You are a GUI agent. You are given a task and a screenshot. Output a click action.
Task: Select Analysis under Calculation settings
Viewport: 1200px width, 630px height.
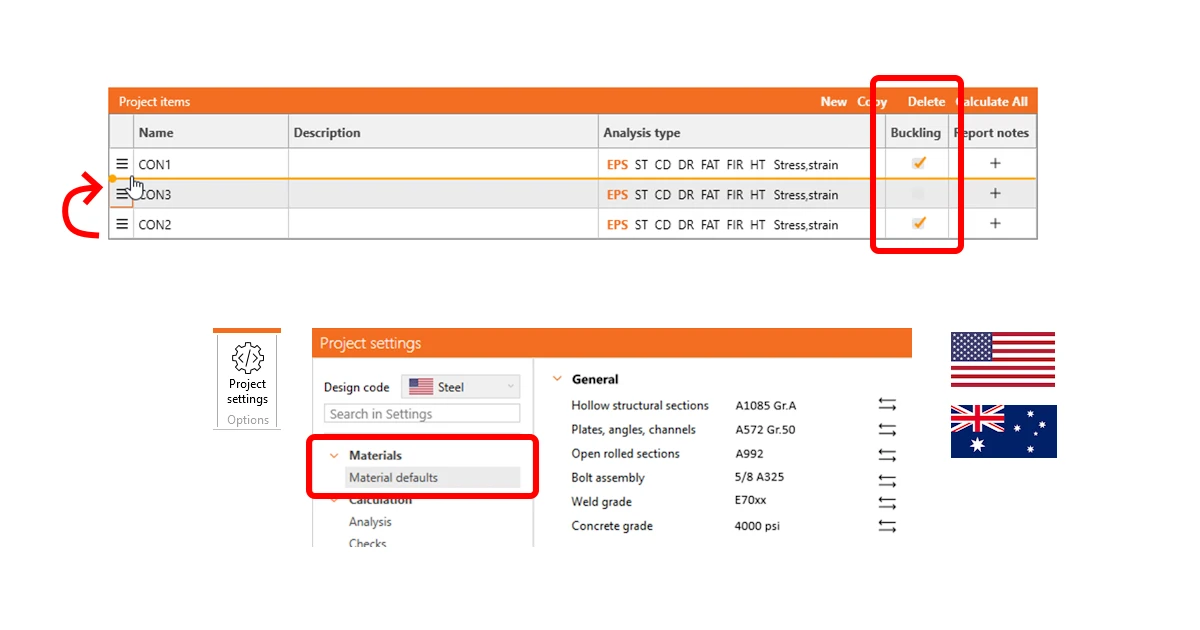coord(370,522)
